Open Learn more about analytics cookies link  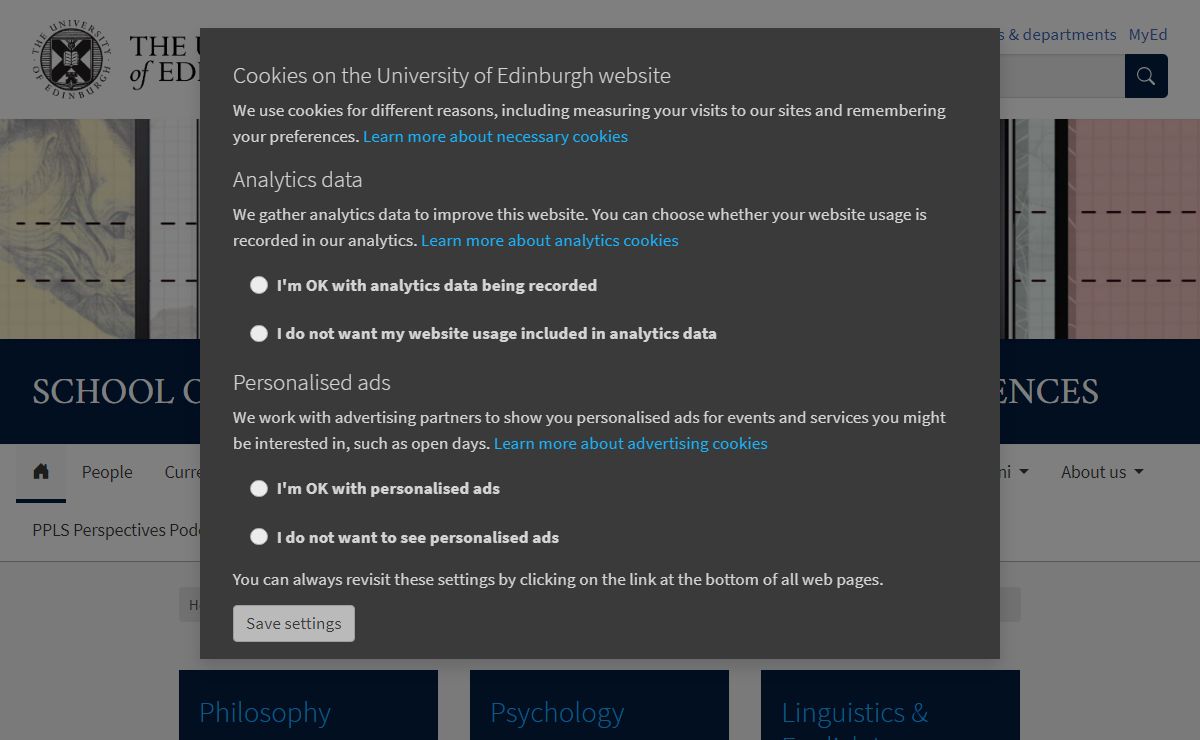point(549,240)
